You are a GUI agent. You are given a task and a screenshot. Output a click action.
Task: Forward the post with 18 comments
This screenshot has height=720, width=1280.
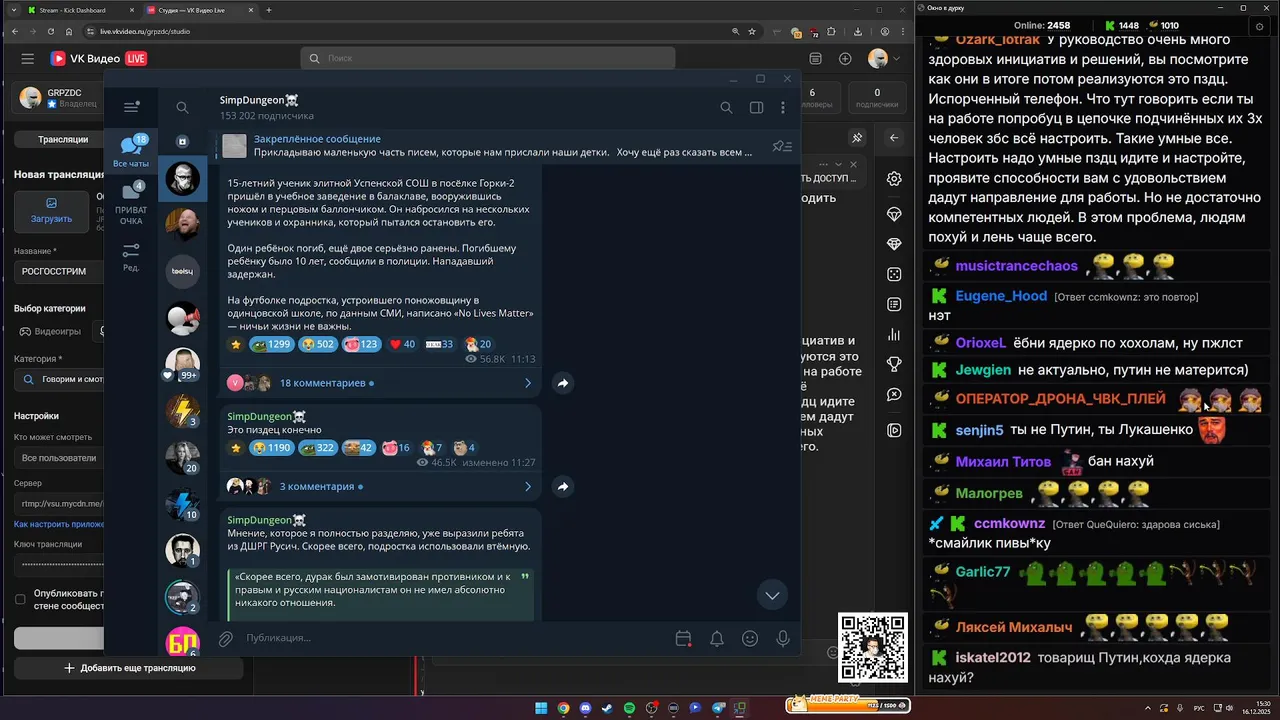563,383
